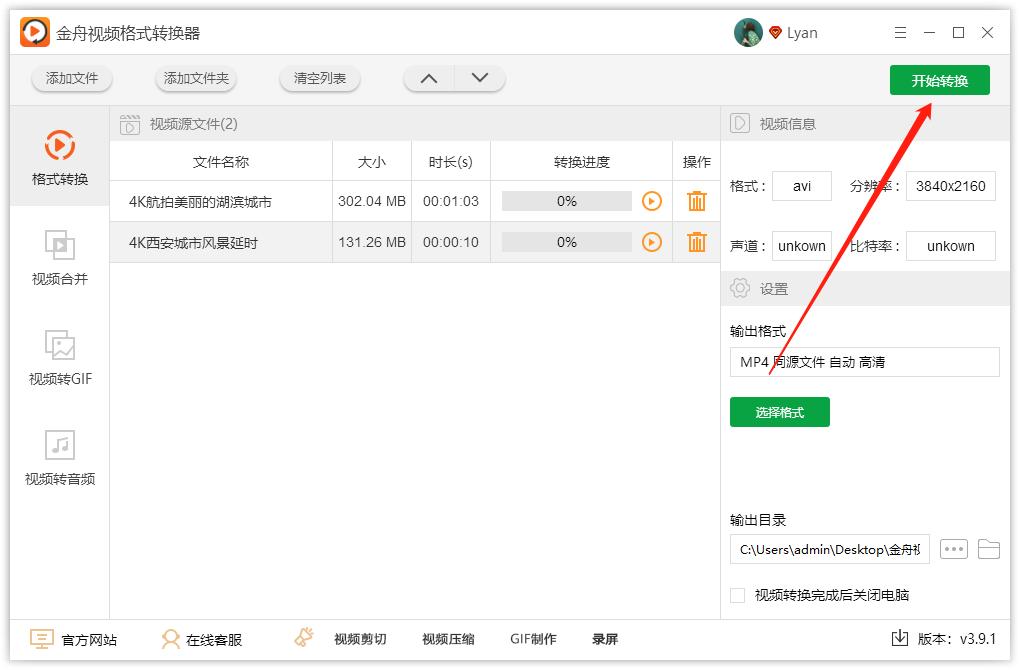1020x670 pixels.
Task: Click the 选择格式 button
Action: click(779, 412)
